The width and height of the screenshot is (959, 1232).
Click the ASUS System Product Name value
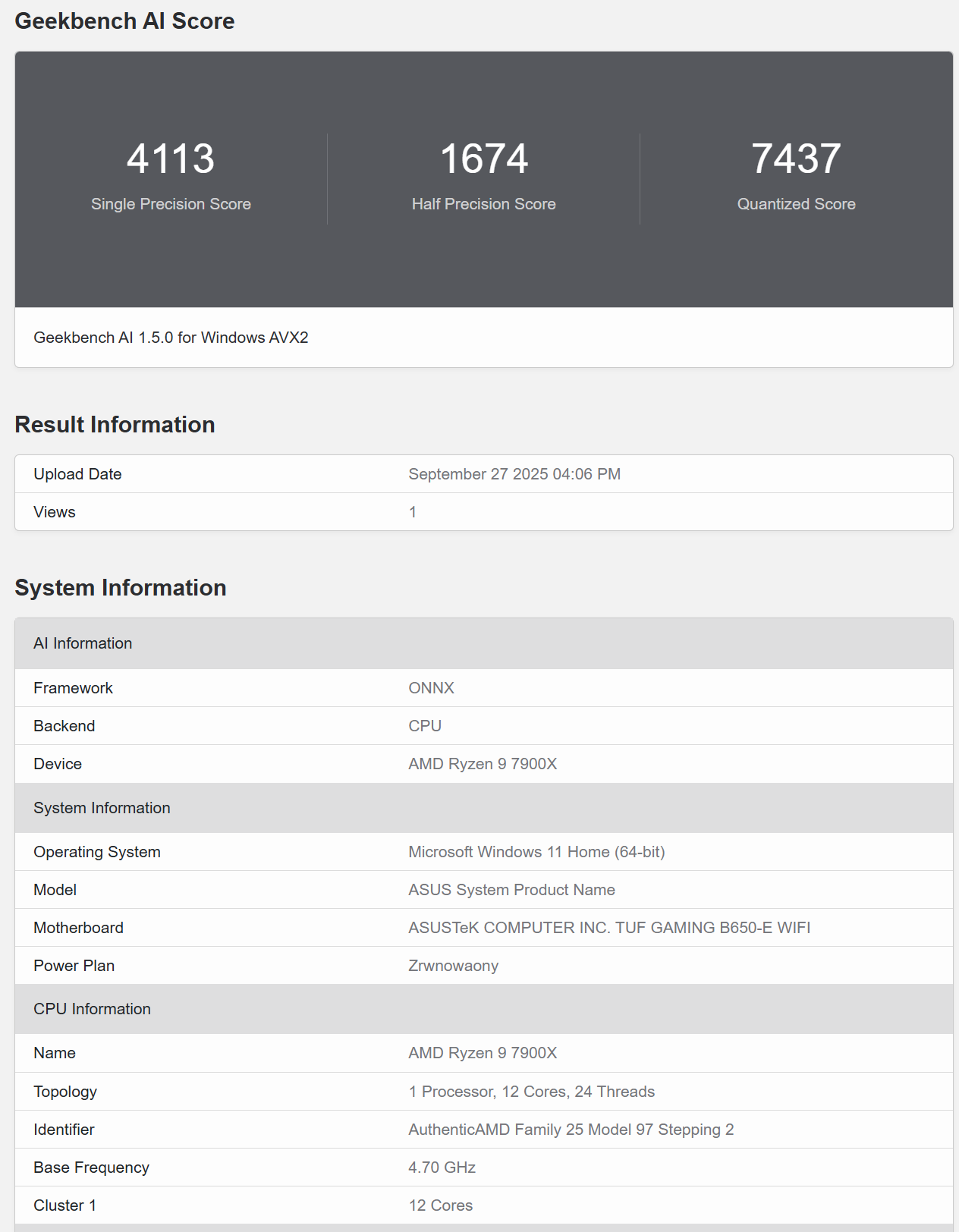click(511, 890)
